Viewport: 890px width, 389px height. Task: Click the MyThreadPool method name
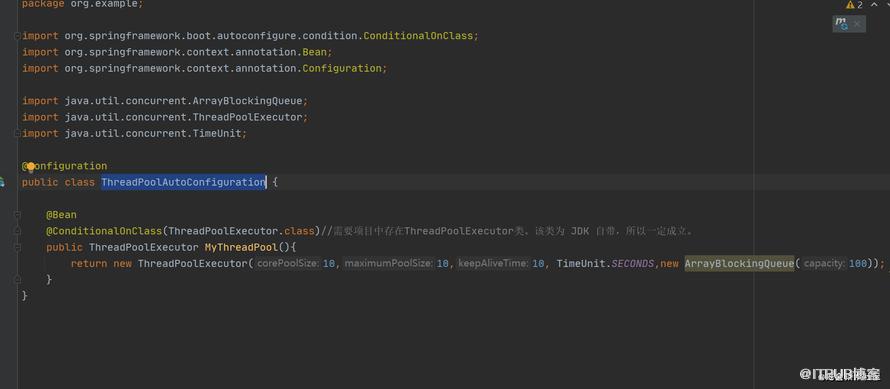[241, 248]
